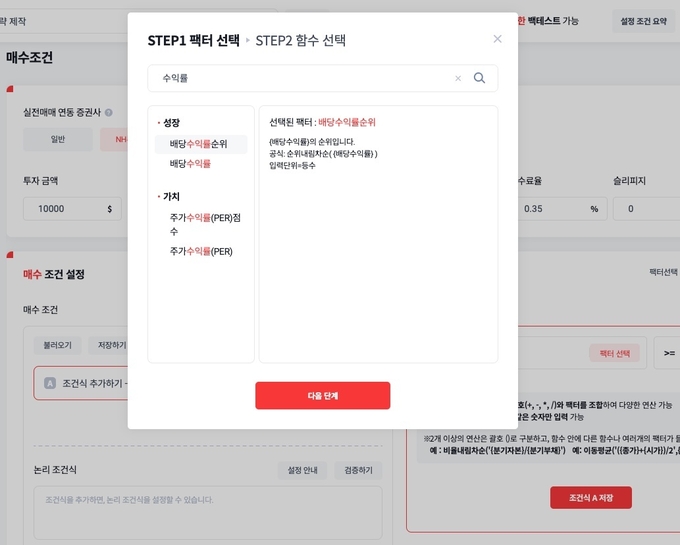Switch to STEP2 함수 선택 step
680x545 pixels.
pos(301,41)
